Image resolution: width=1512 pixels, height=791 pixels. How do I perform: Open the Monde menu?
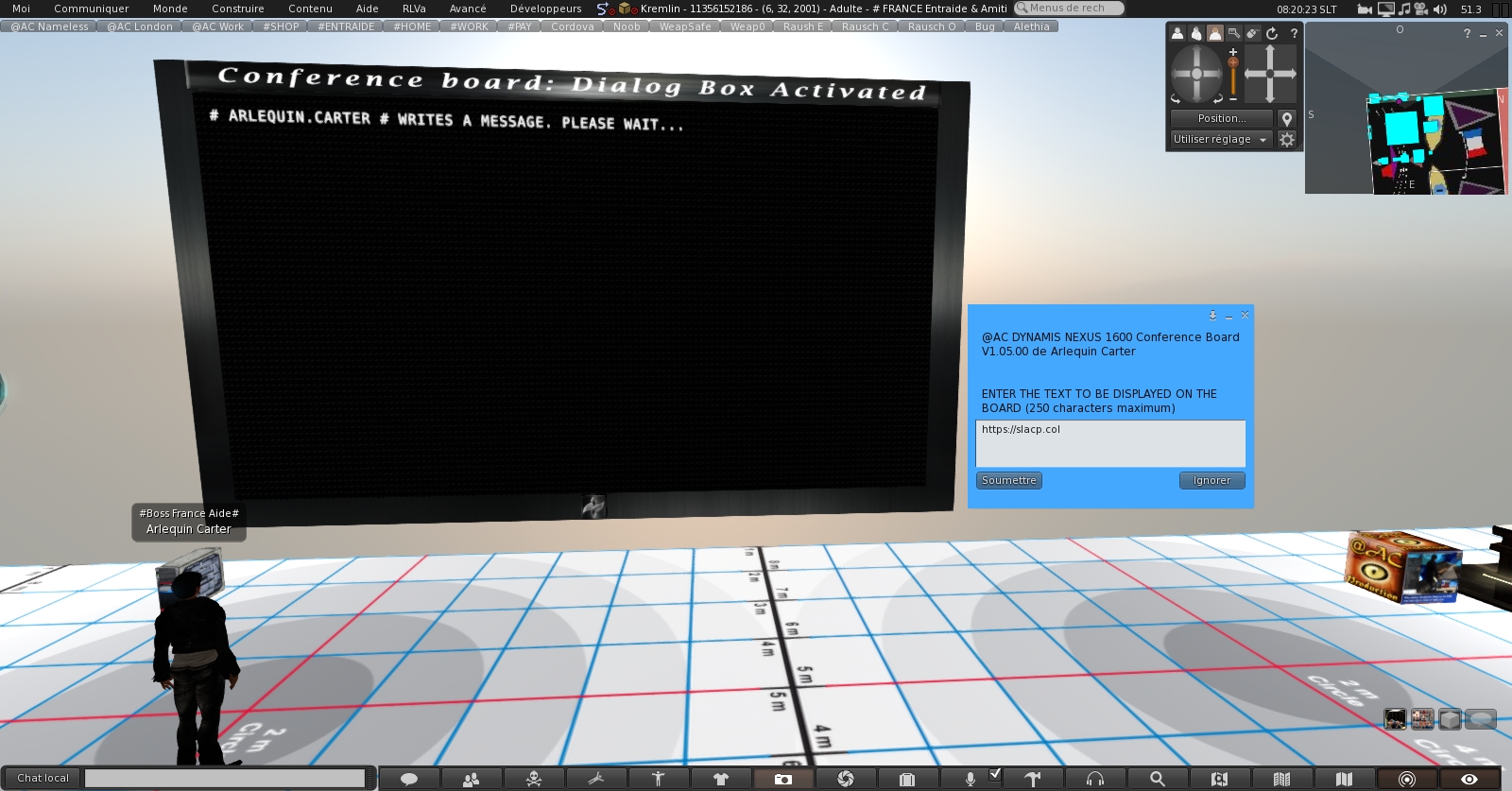170,9
